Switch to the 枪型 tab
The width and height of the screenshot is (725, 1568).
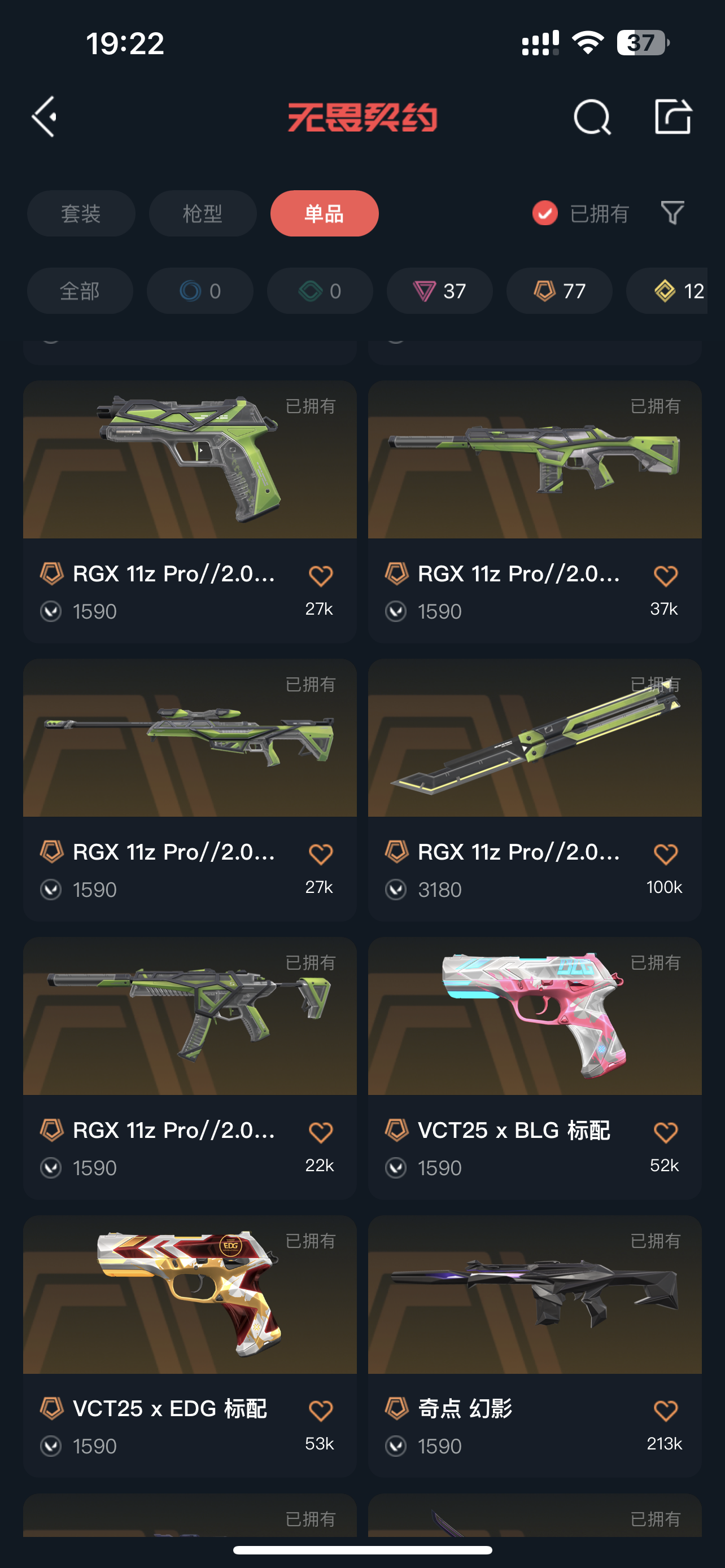(x=203, y=214)
